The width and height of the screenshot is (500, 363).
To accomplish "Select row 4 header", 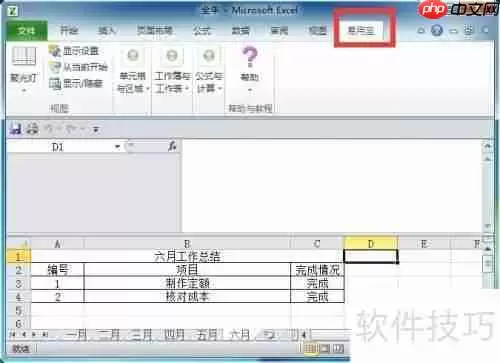I will click(19, 297).
